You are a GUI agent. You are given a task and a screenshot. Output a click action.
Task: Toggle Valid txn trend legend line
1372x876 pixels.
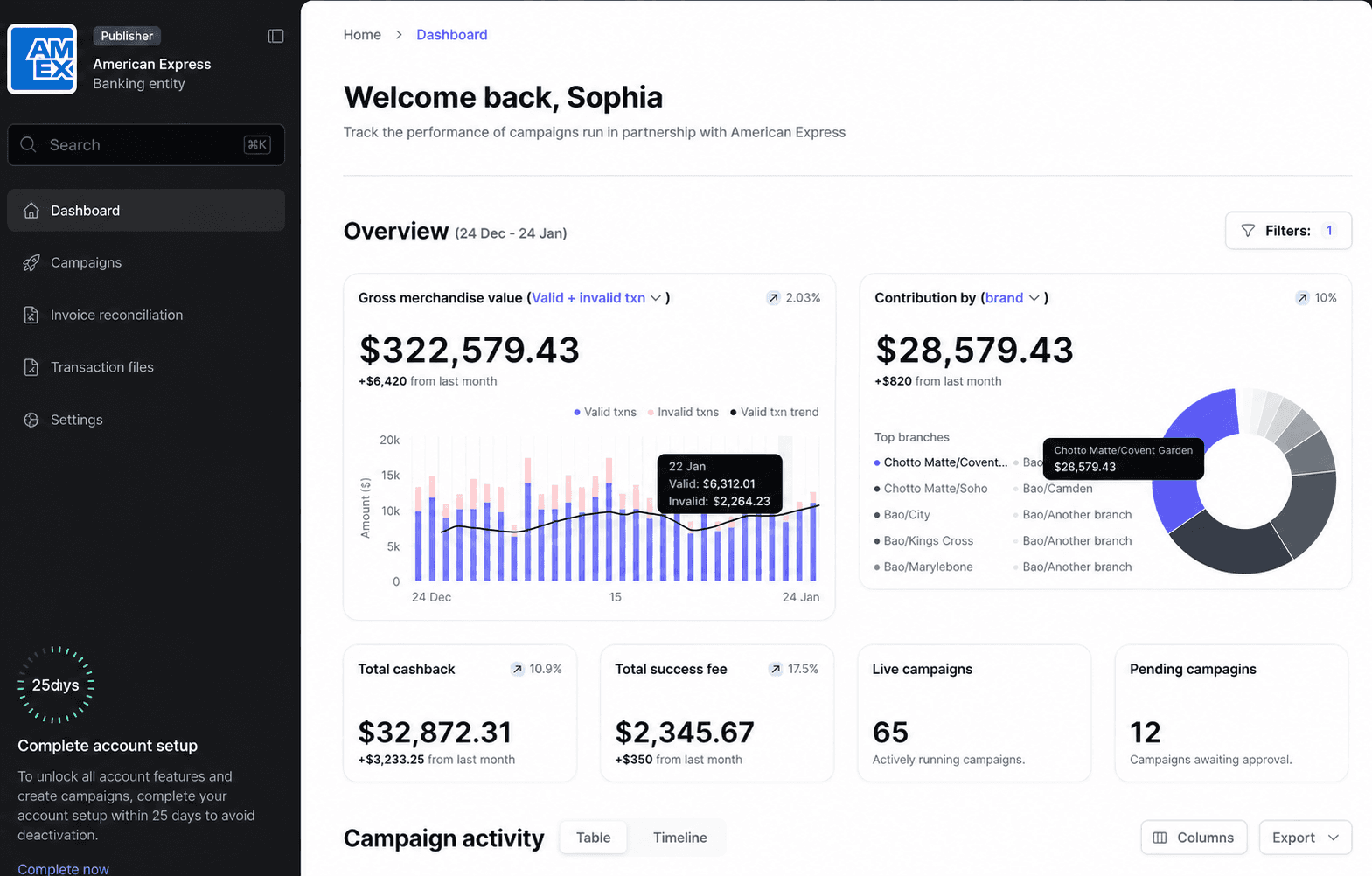click(775, 412)
